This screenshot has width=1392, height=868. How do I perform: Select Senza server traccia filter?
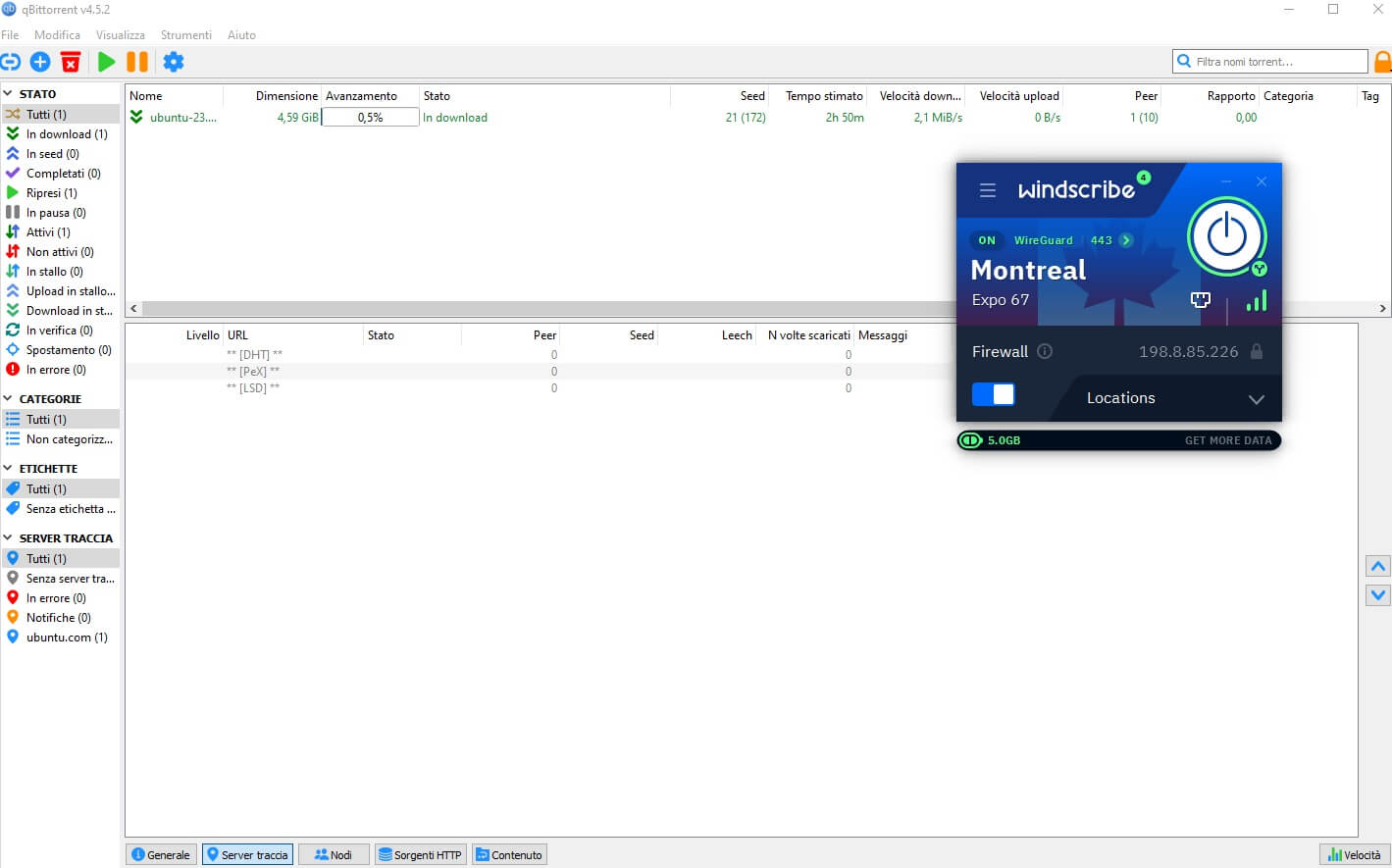point(61,579)
